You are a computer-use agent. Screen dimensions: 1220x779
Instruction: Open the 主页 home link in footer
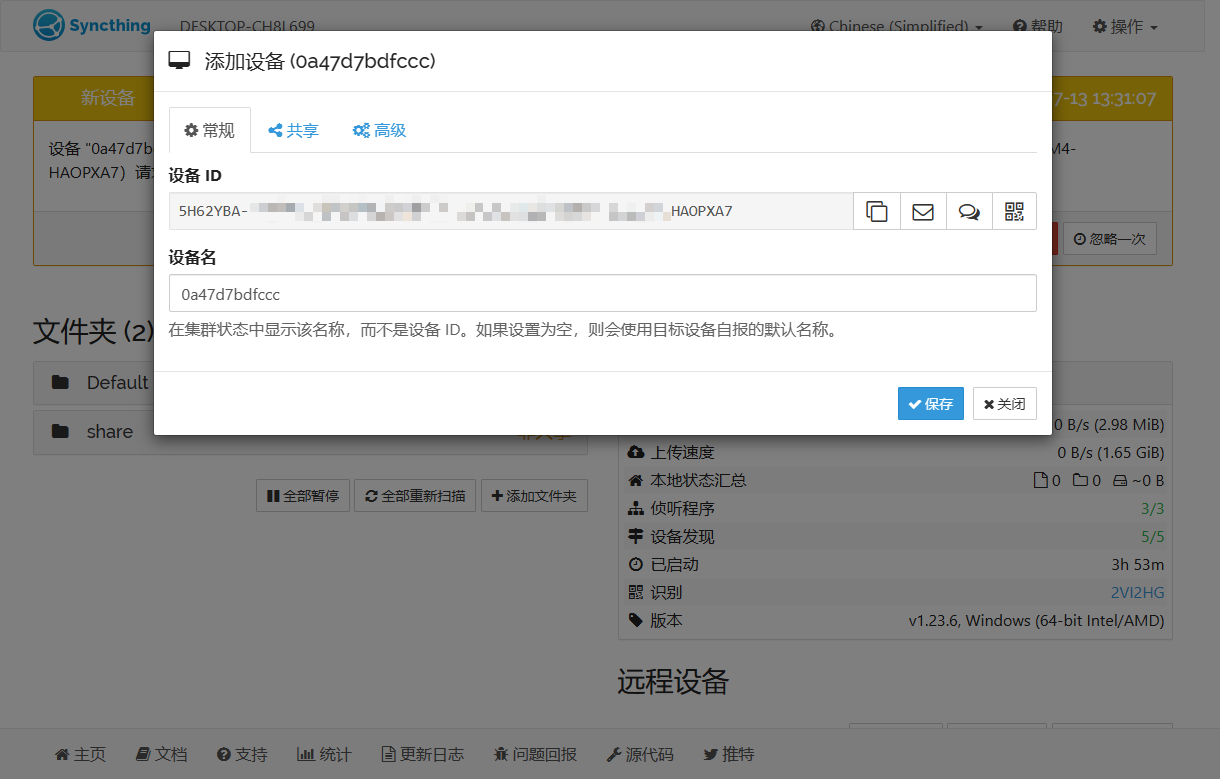click(80, 754)
